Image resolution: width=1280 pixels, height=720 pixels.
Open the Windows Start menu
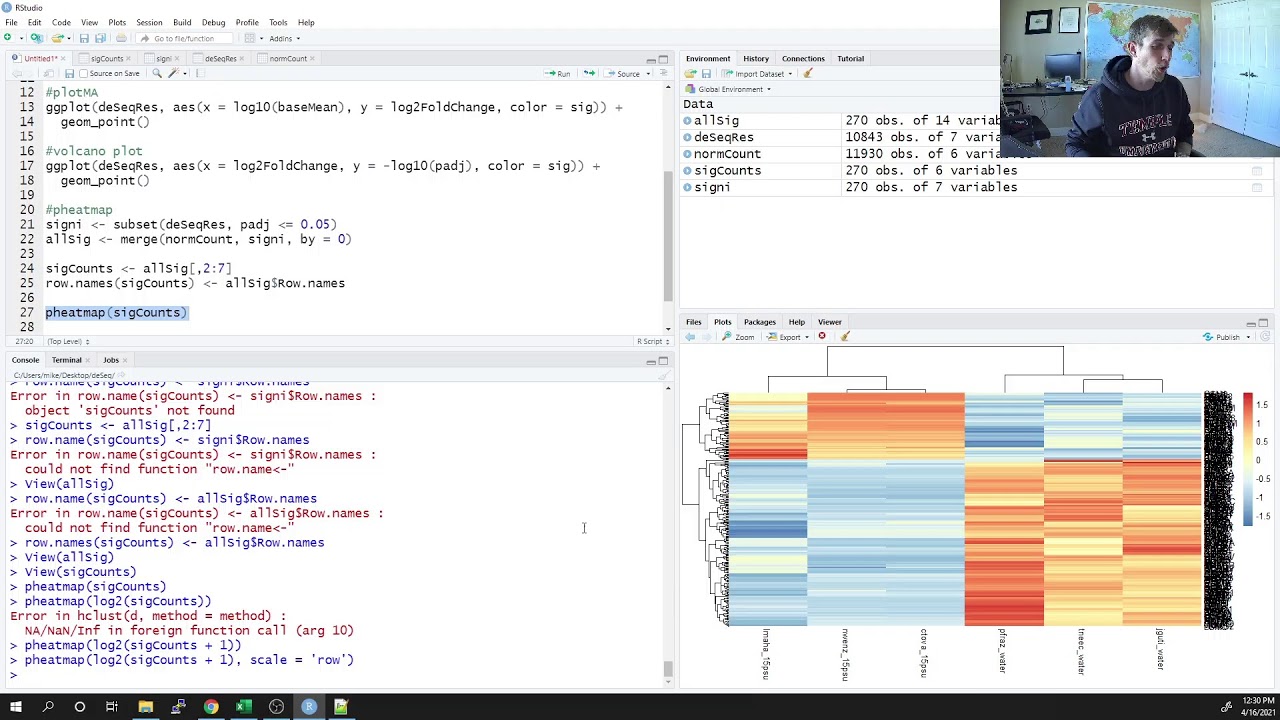click(x=16, y=707)
